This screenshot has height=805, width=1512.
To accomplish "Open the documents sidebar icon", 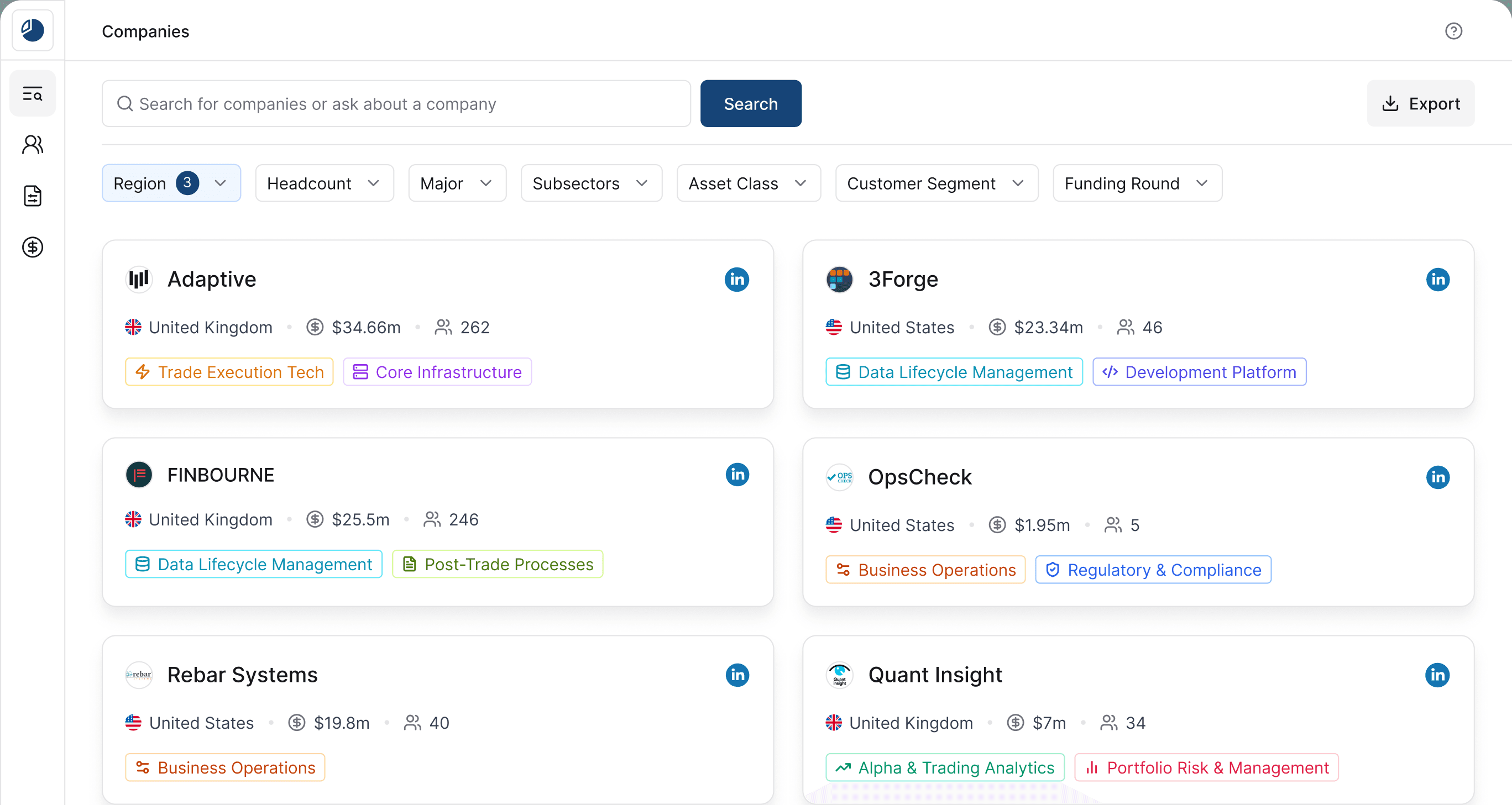I will click(x=32, y=196).
